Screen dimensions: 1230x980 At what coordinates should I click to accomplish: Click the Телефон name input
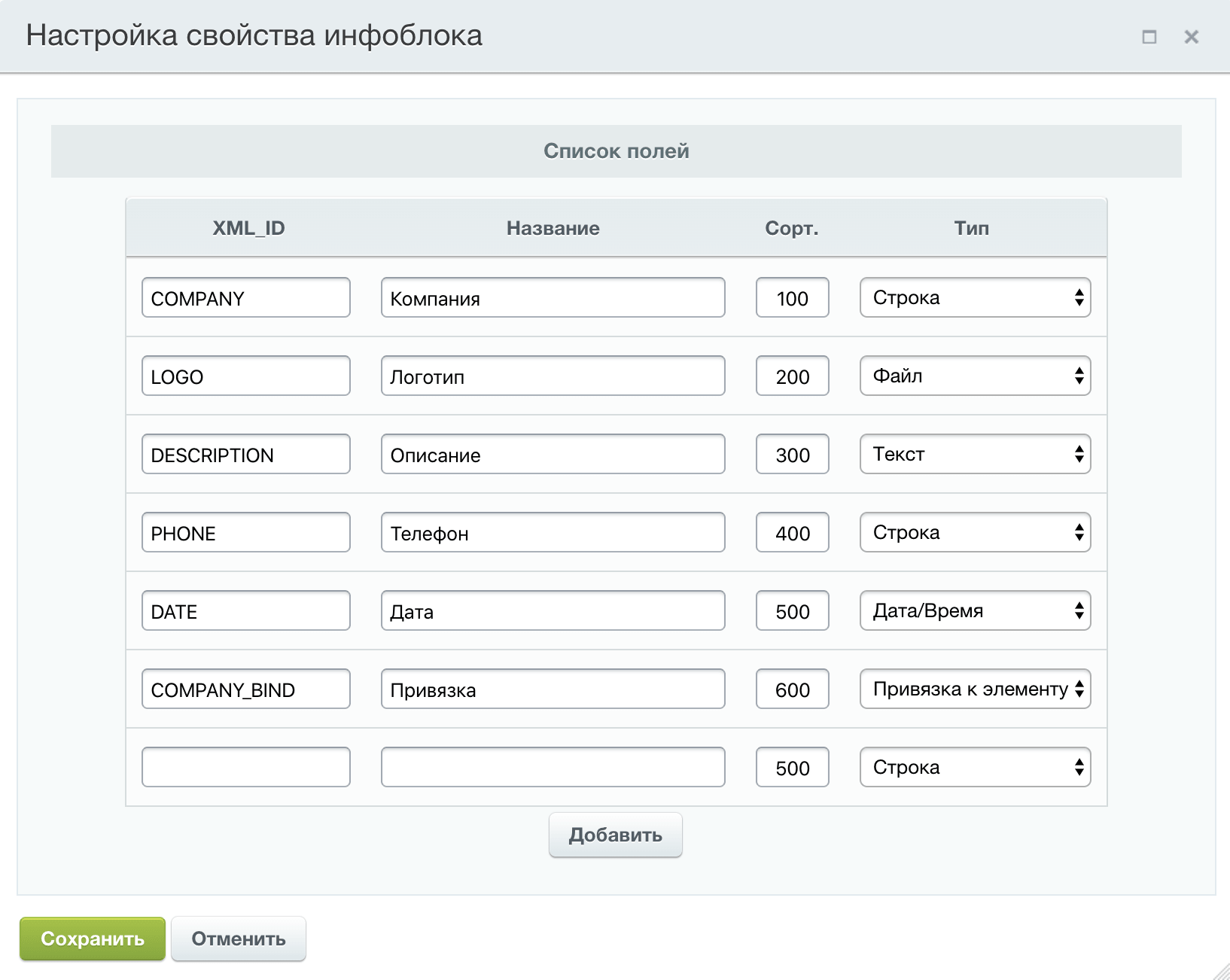point(553,533)
